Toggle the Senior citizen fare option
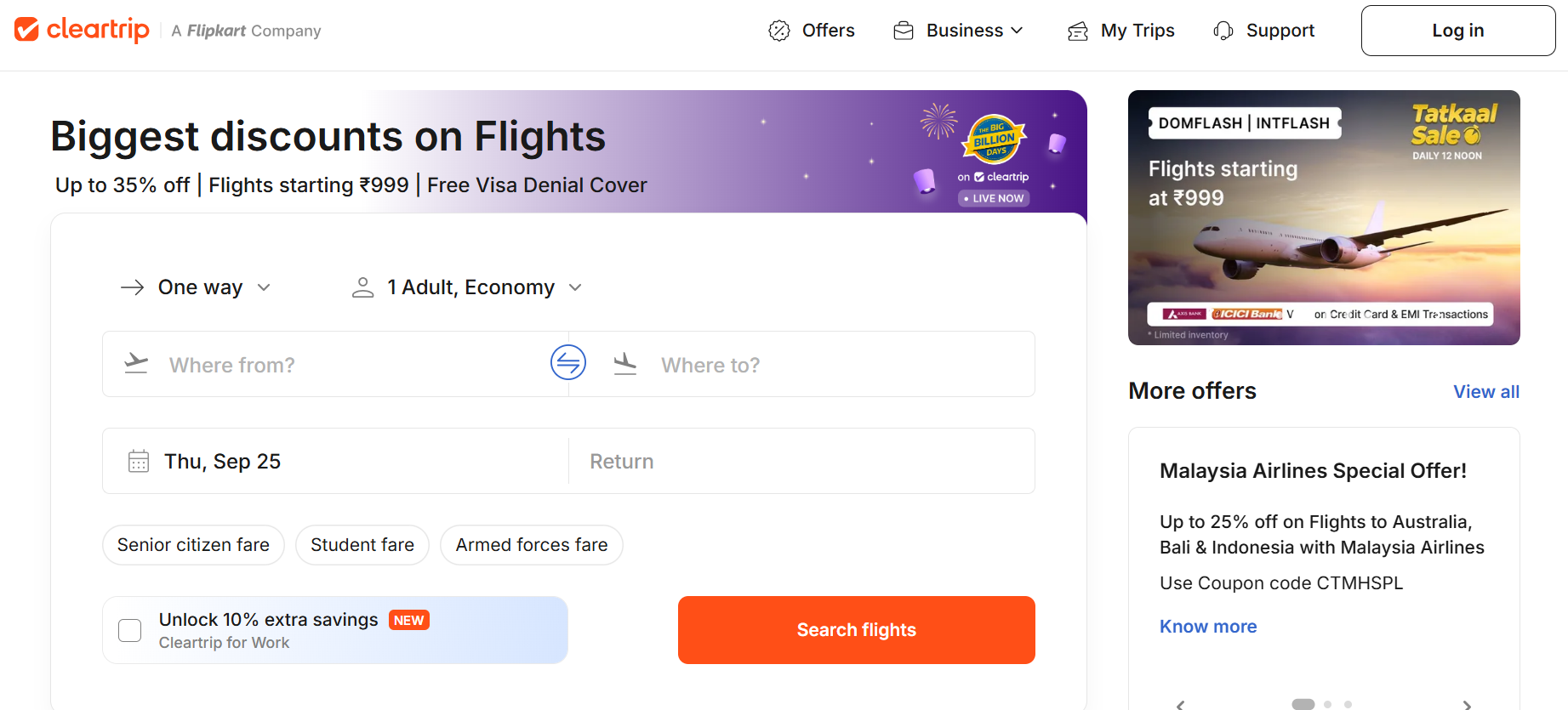Screen dimensions: 1568x710 click(193, 545)
